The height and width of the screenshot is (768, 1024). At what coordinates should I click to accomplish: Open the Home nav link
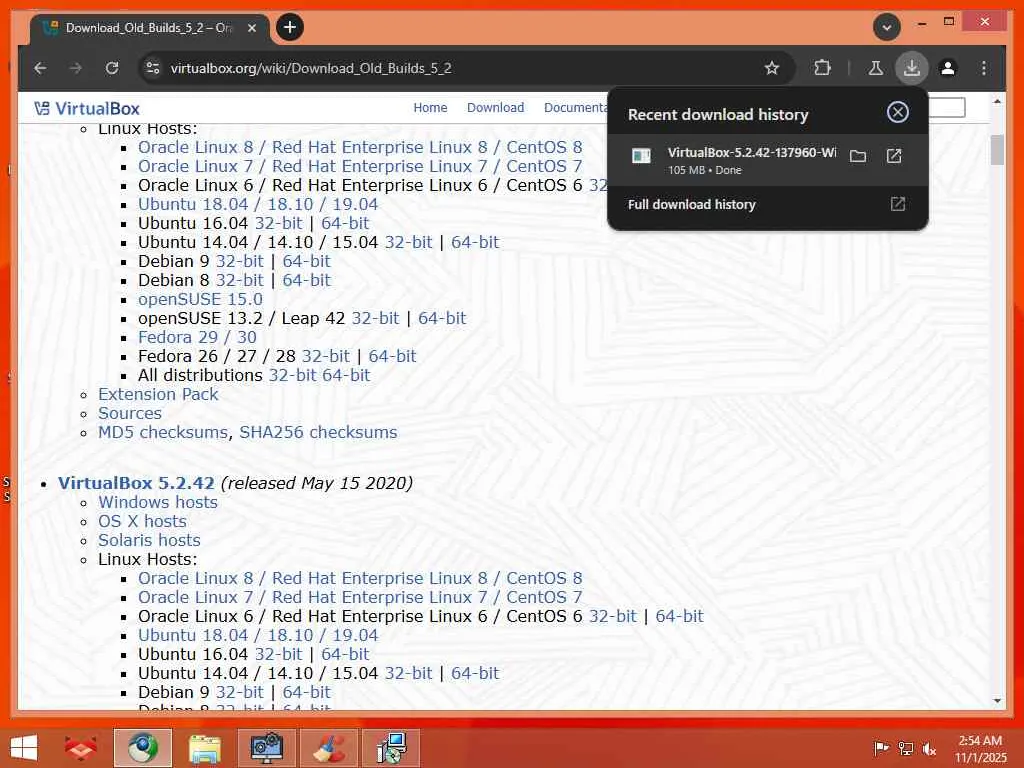pos(430,108)
